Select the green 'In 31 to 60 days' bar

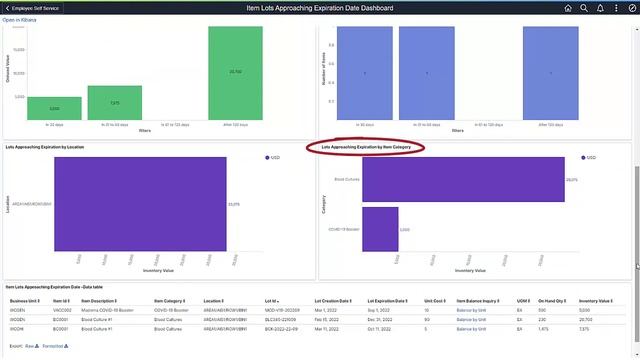[115, 102]
